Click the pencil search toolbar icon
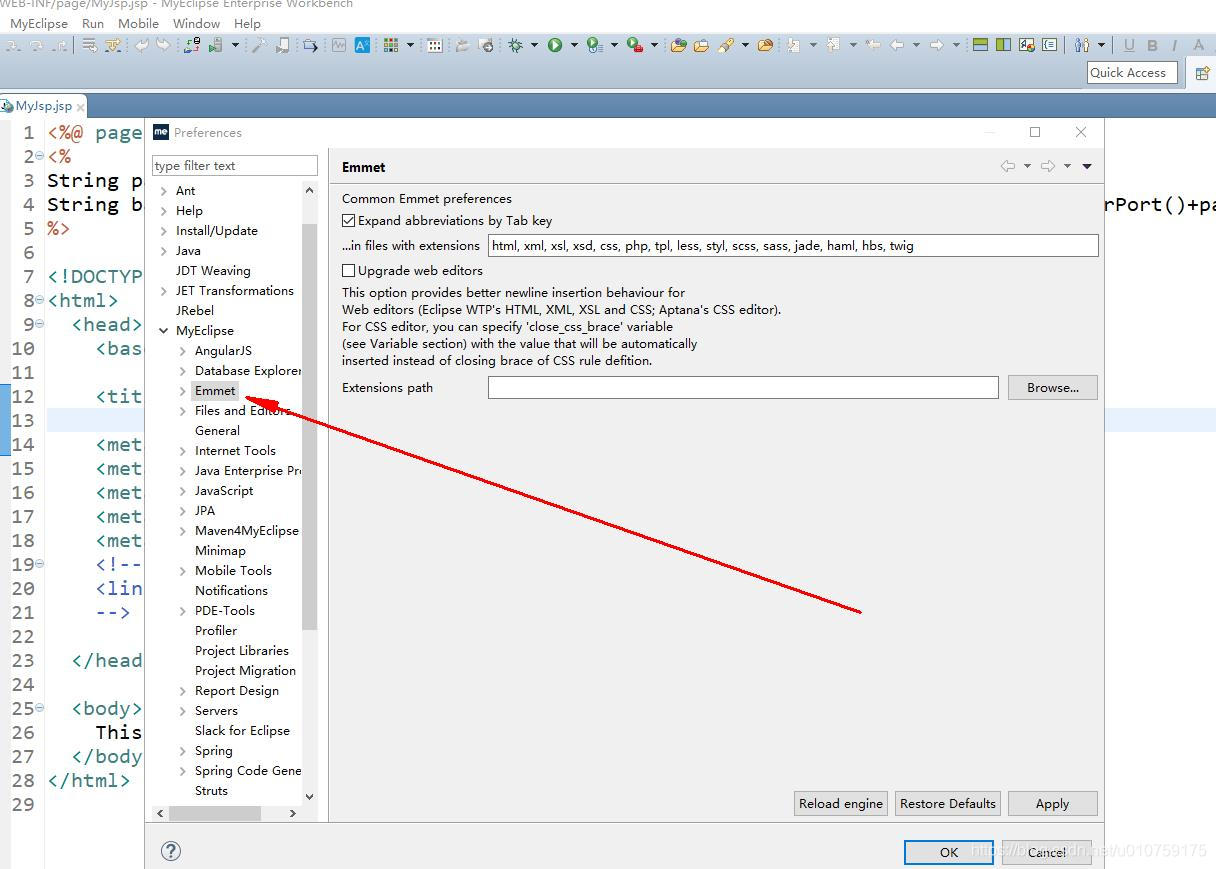 726,45
